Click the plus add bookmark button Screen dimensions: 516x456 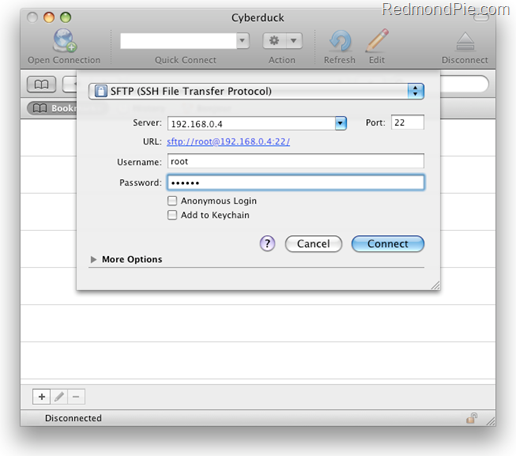point(42,397)
